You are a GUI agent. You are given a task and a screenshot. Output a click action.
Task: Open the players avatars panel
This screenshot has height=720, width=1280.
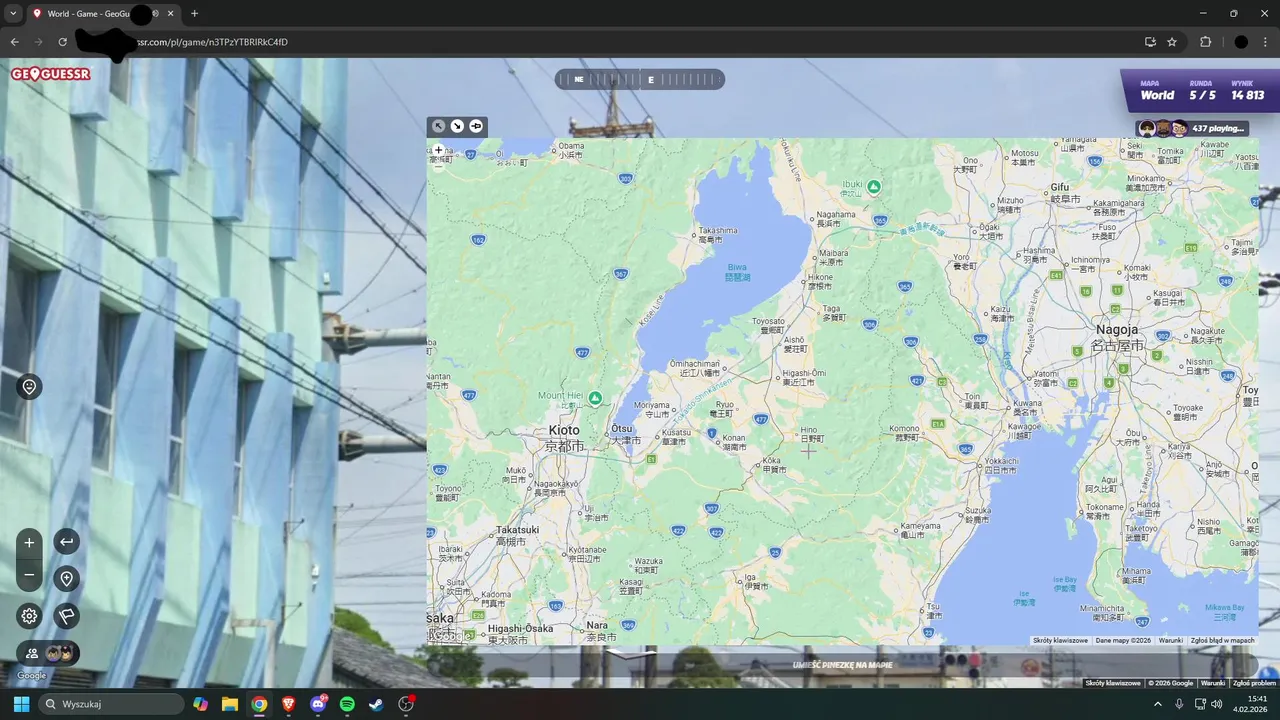click(x=48, y=653)
